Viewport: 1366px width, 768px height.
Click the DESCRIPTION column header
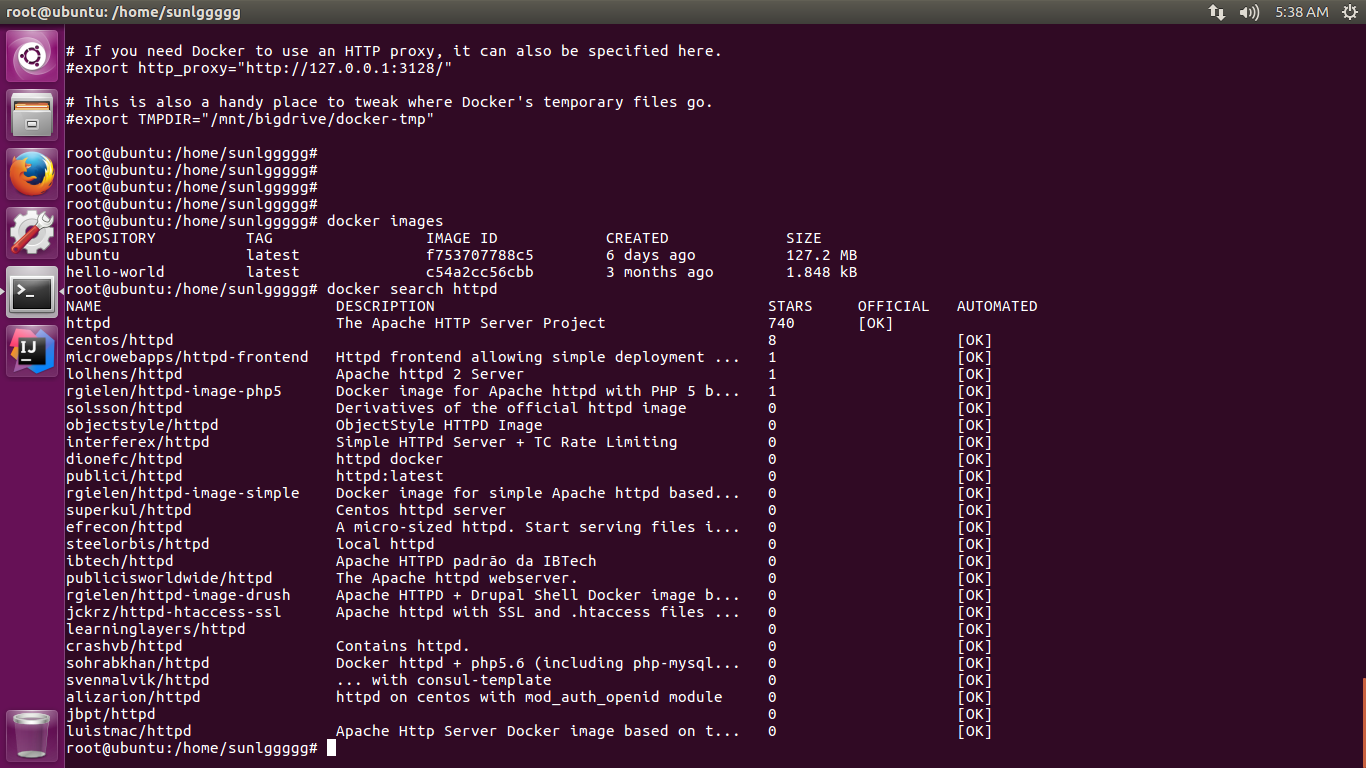tap(385, 306)
